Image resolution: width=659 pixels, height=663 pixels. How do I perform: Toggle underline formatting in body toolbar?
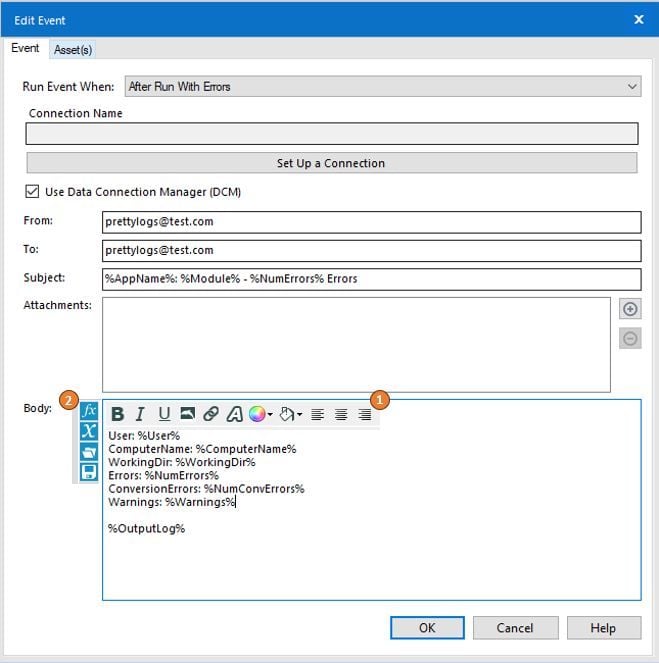(164, 414)
